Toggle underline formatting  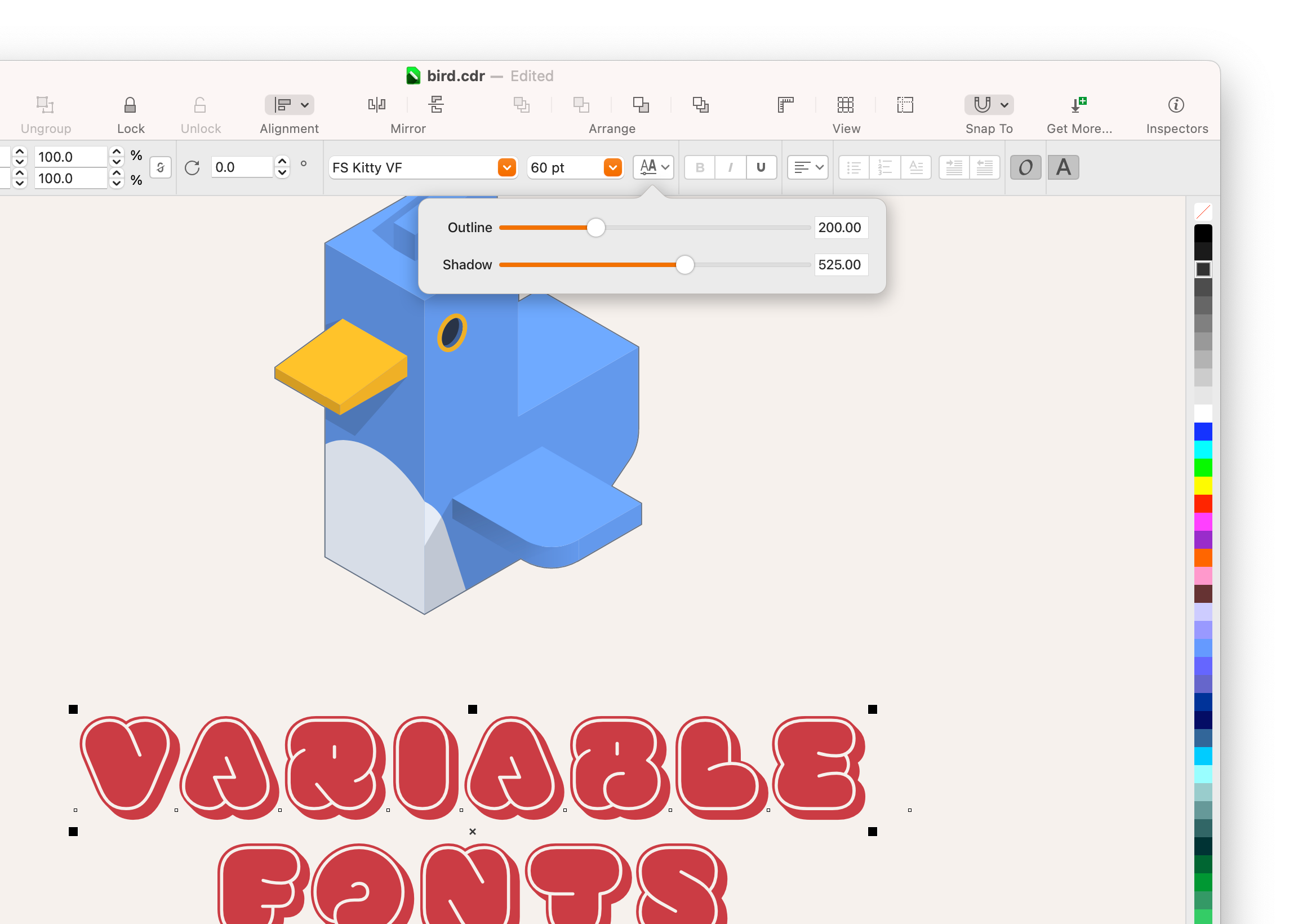[761, 167]
